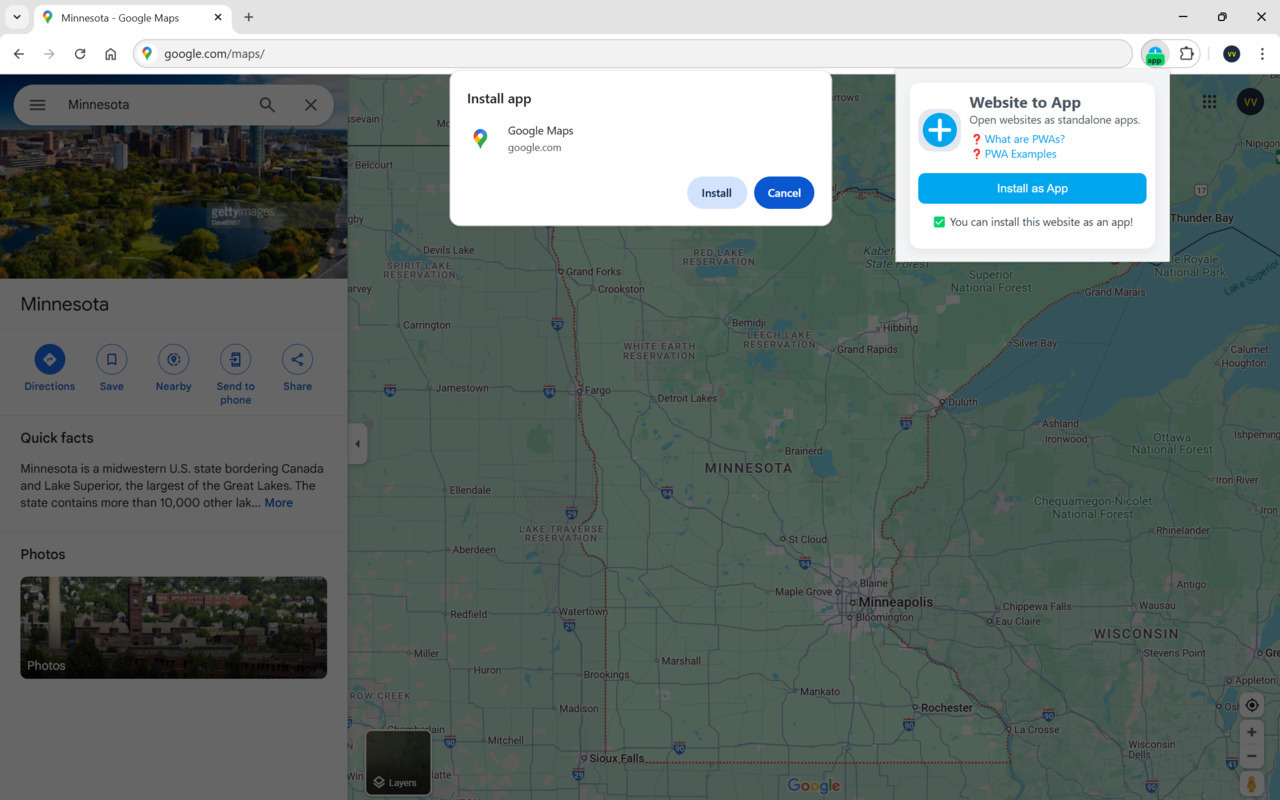The width and height of the screenshot is (1280, 800).
Task: Send Minnesota to your phone
Action: coord(236,375)
